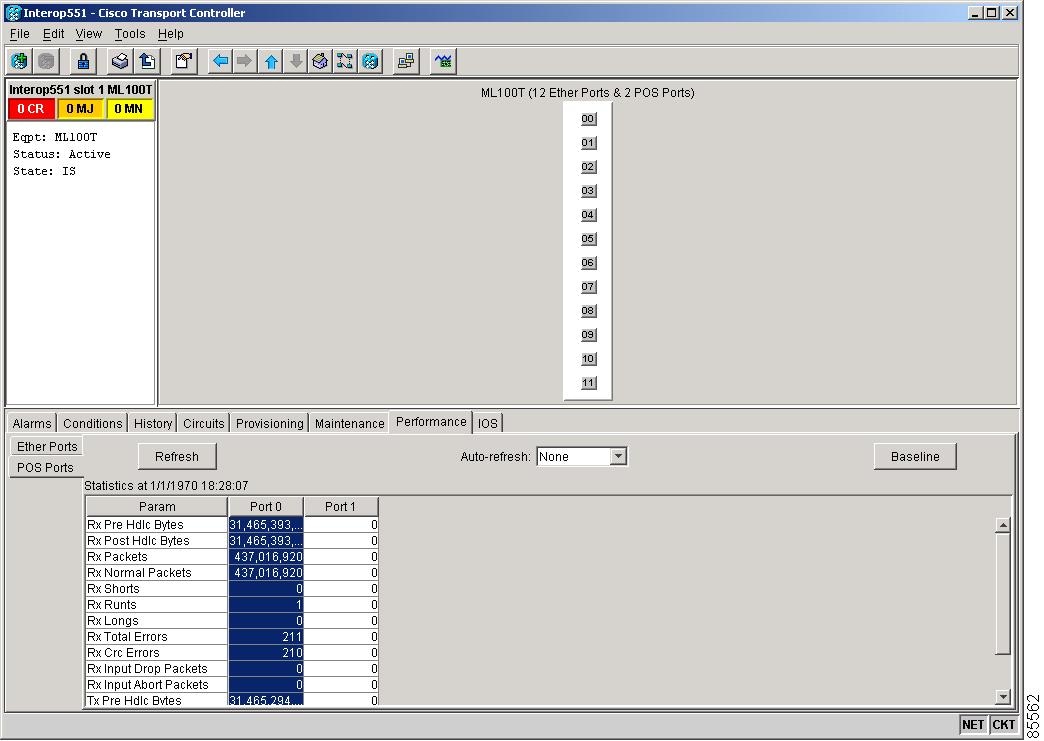
Task: Select Ethernet port 06 on card graphic
Action: 588,262
